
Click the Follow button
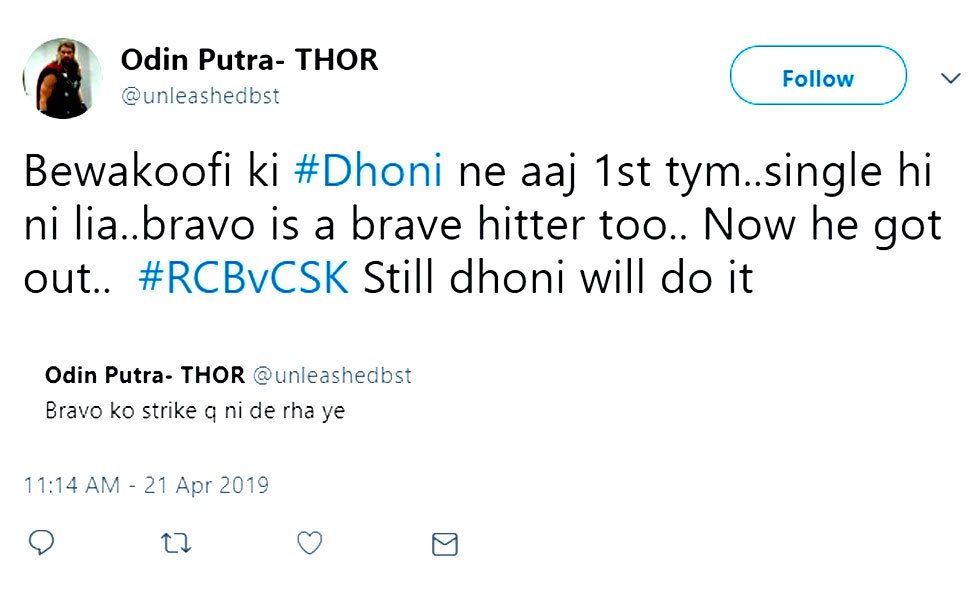coord(817,76)
